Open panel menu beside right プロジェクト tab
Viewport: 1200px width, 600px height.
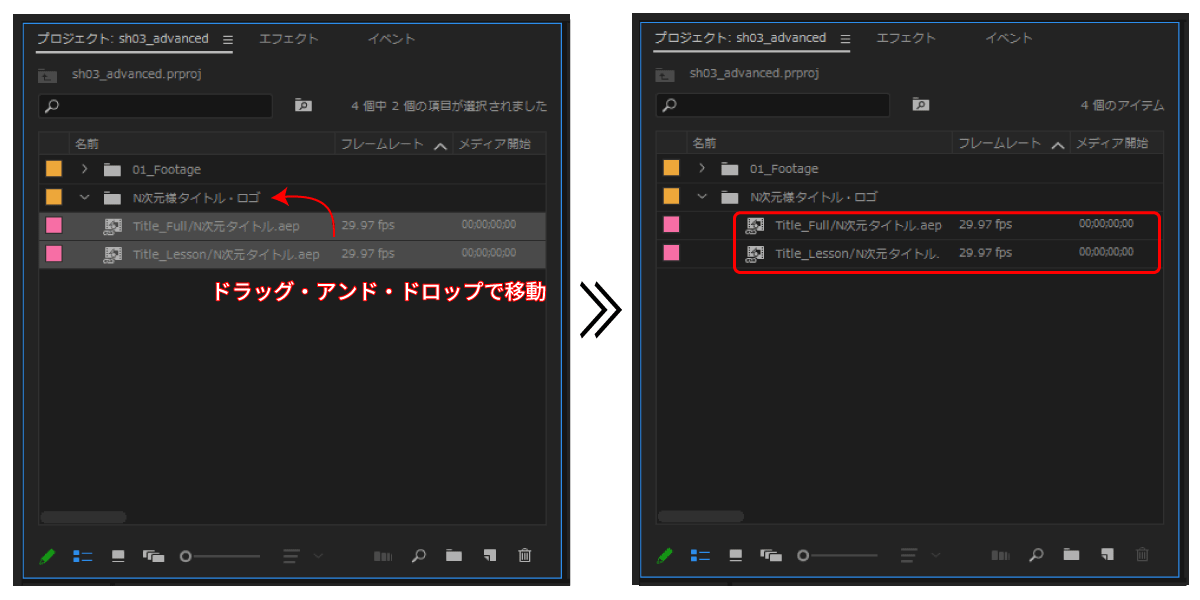tap(846, 39)
